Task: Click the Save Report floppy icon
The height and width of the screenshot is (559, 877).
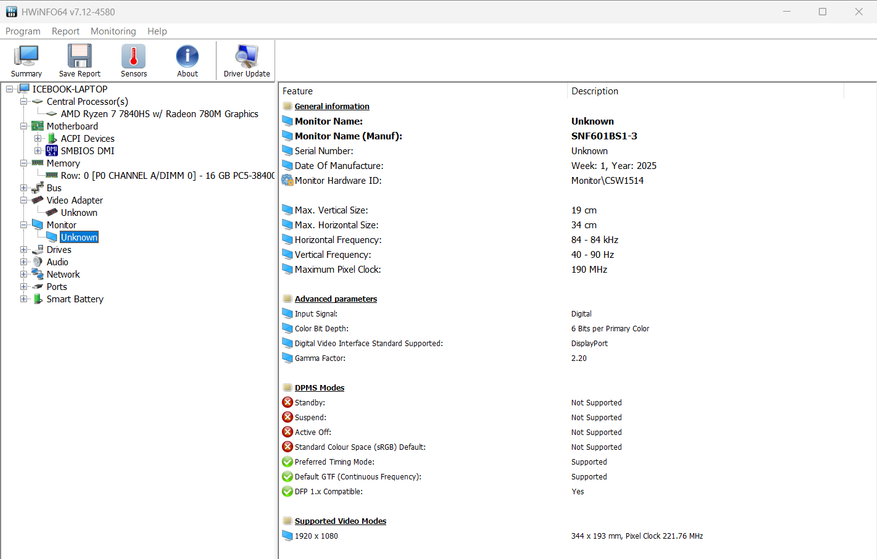Action: [79, 60]
